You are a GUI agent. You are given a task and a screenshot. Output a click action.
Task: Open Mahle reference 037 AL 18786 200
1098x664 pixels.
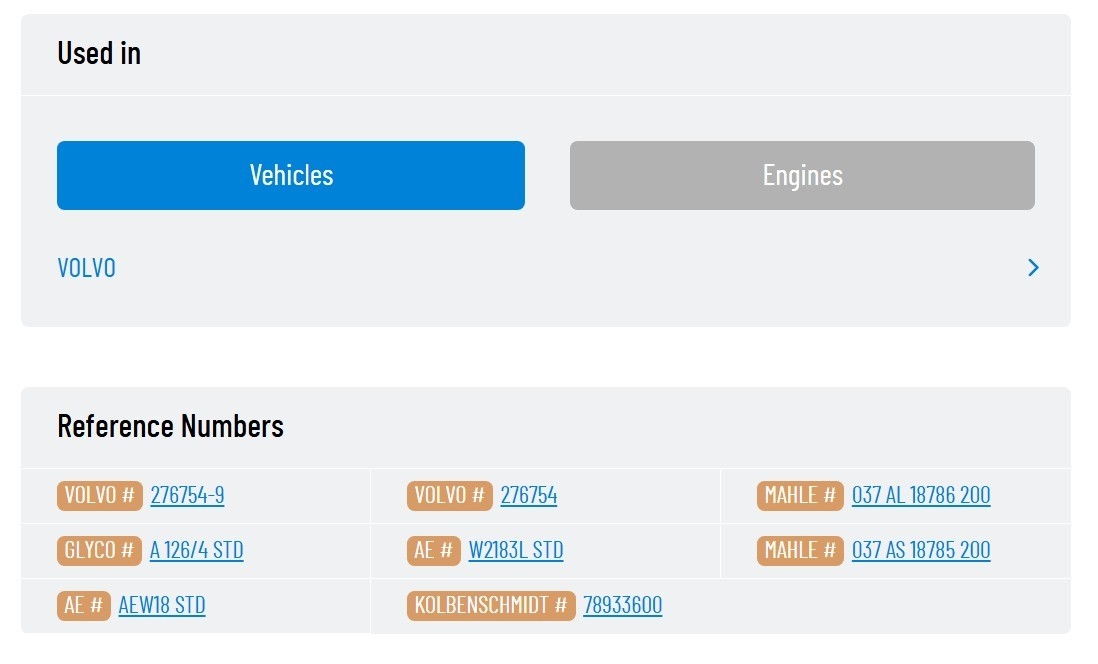point(921,495)
